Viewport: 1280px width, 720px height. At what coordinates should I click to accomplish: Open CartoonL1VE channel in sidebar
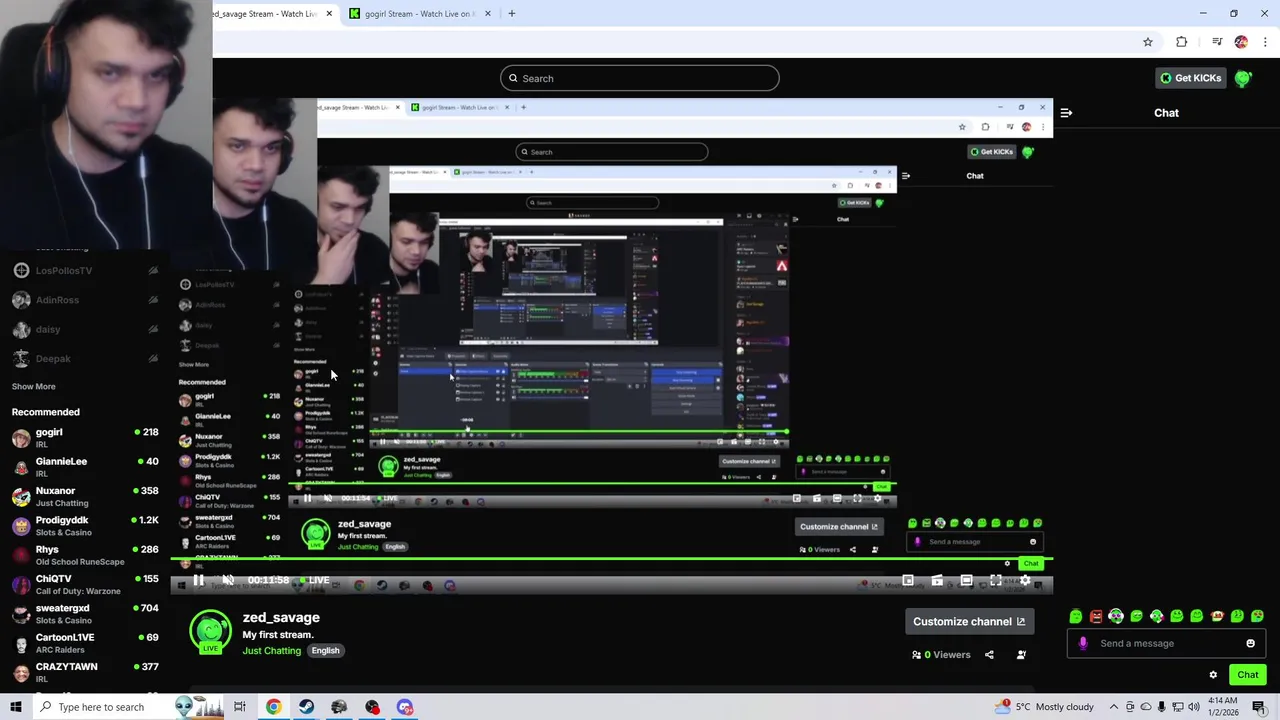click(x=84, y=643)
